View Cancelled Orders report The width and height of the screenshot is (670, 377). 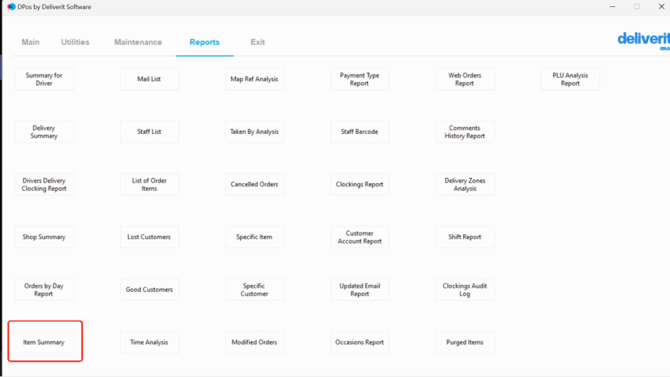pyautogui.click(x=254, y=184)
